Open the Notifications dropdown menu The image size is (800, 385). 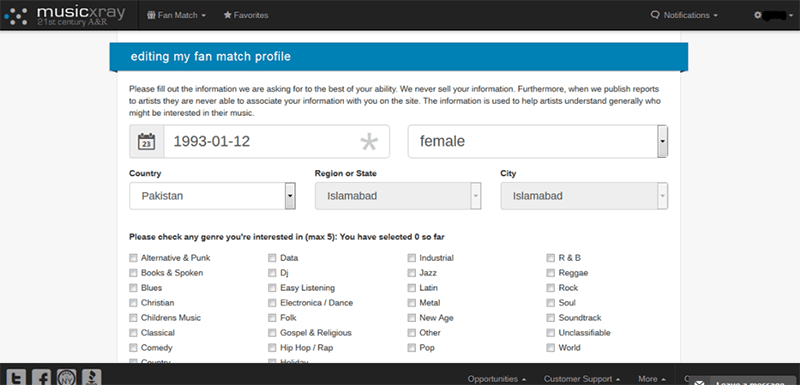tap(684, 15)
